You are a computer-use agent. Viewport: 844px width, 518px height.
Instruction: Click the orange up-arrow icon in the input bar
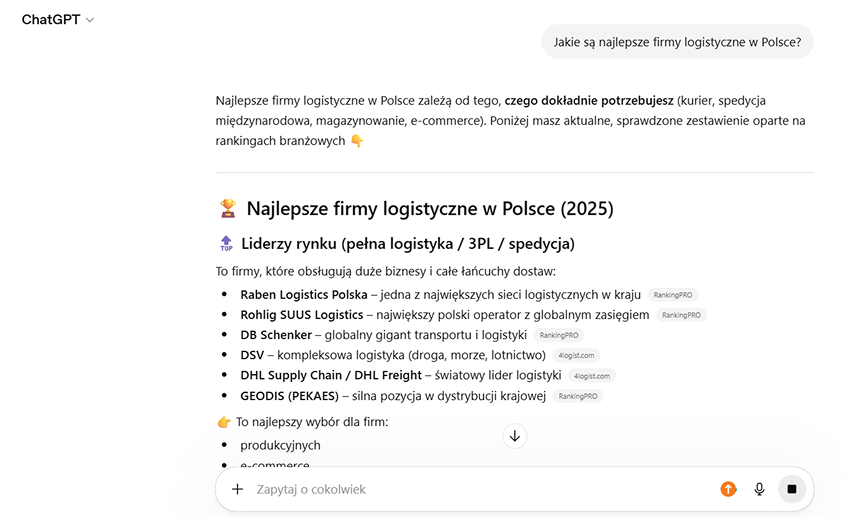(728, 489)
